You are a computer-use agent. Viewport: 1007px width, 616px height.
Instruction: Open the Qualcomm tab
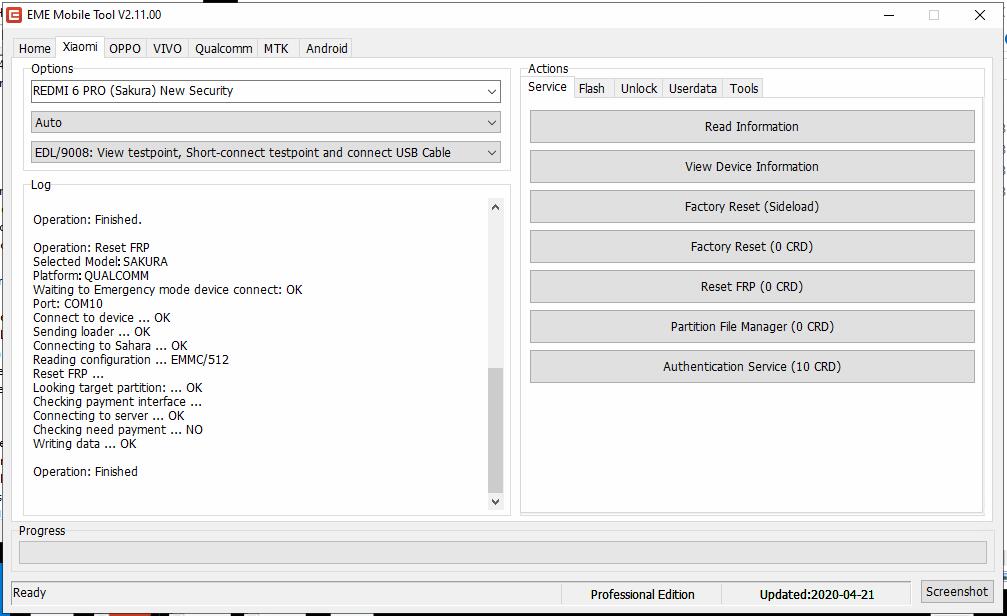pos(223,48)
